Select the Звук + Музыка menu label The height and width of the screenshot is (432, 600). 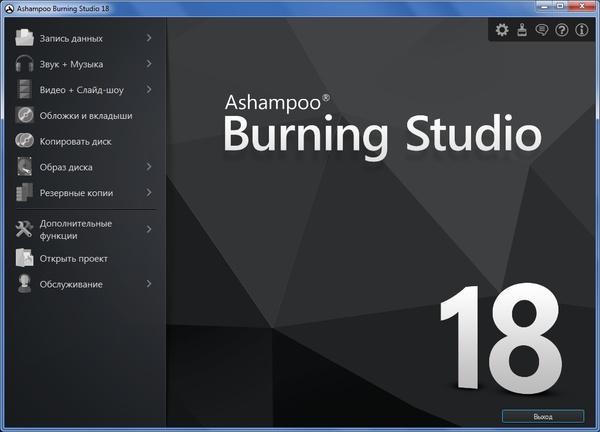point(71,64)
